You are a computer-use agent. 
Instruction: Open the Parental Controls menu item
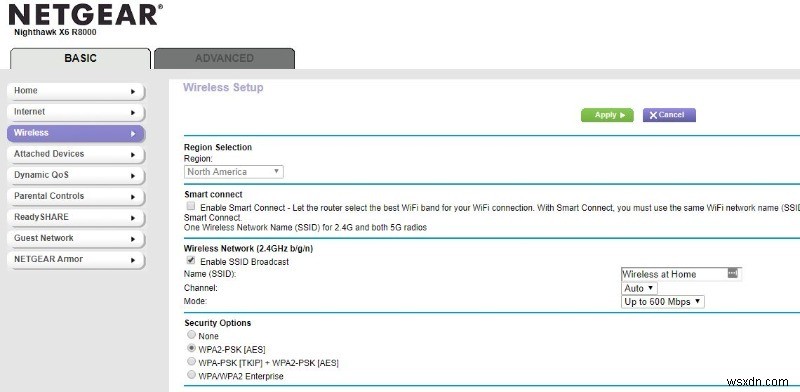point(76,196)
